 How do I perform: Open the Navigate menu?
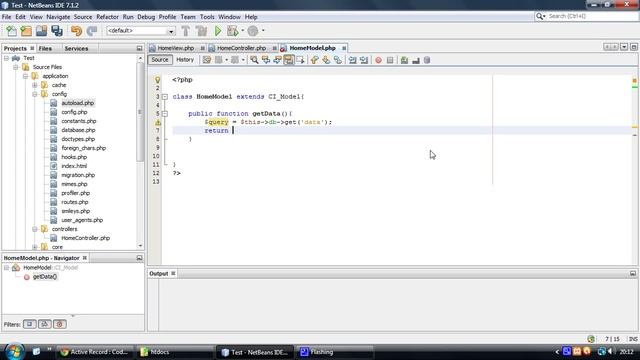[58, 17]
